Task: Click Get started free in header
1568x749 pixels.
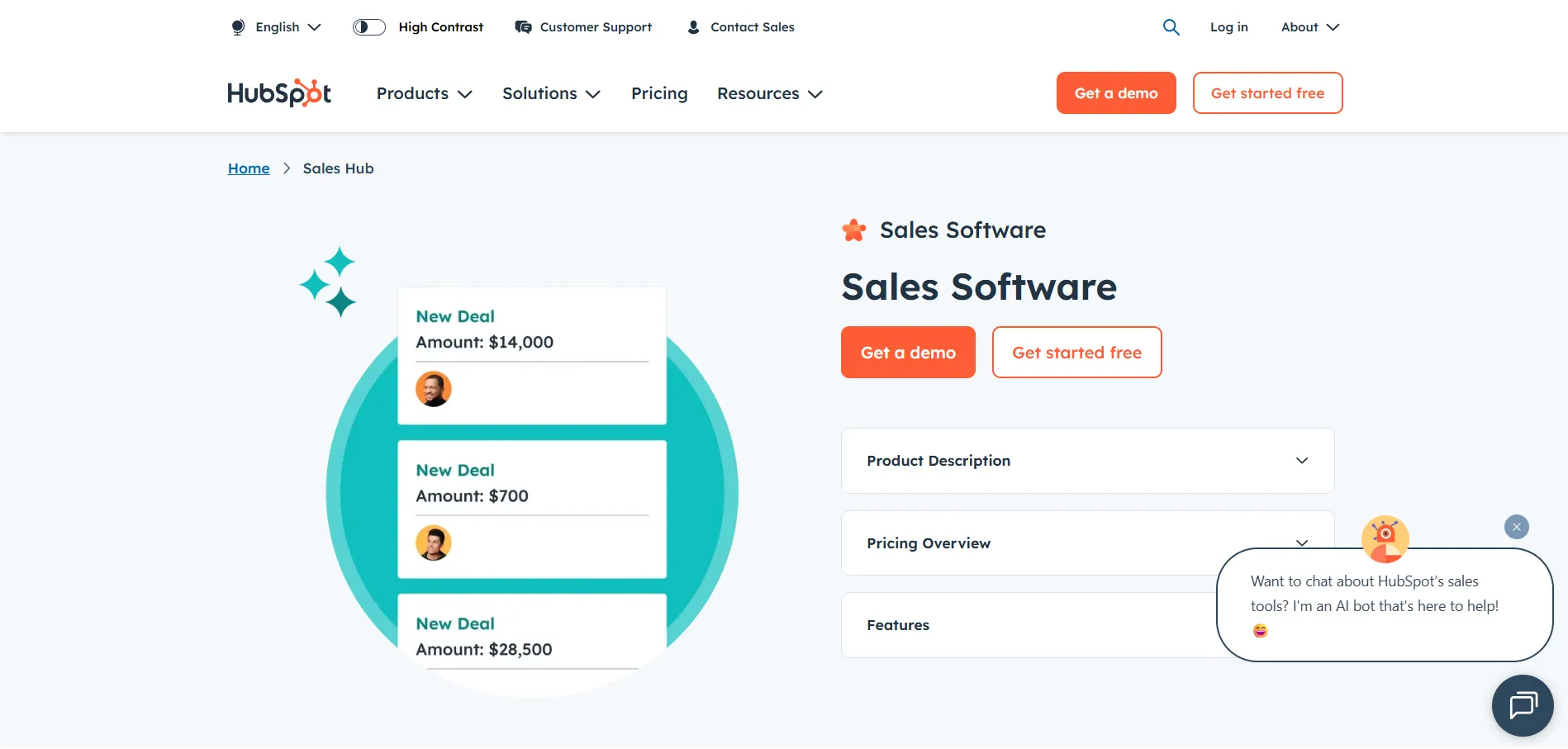Action: 1267,93
